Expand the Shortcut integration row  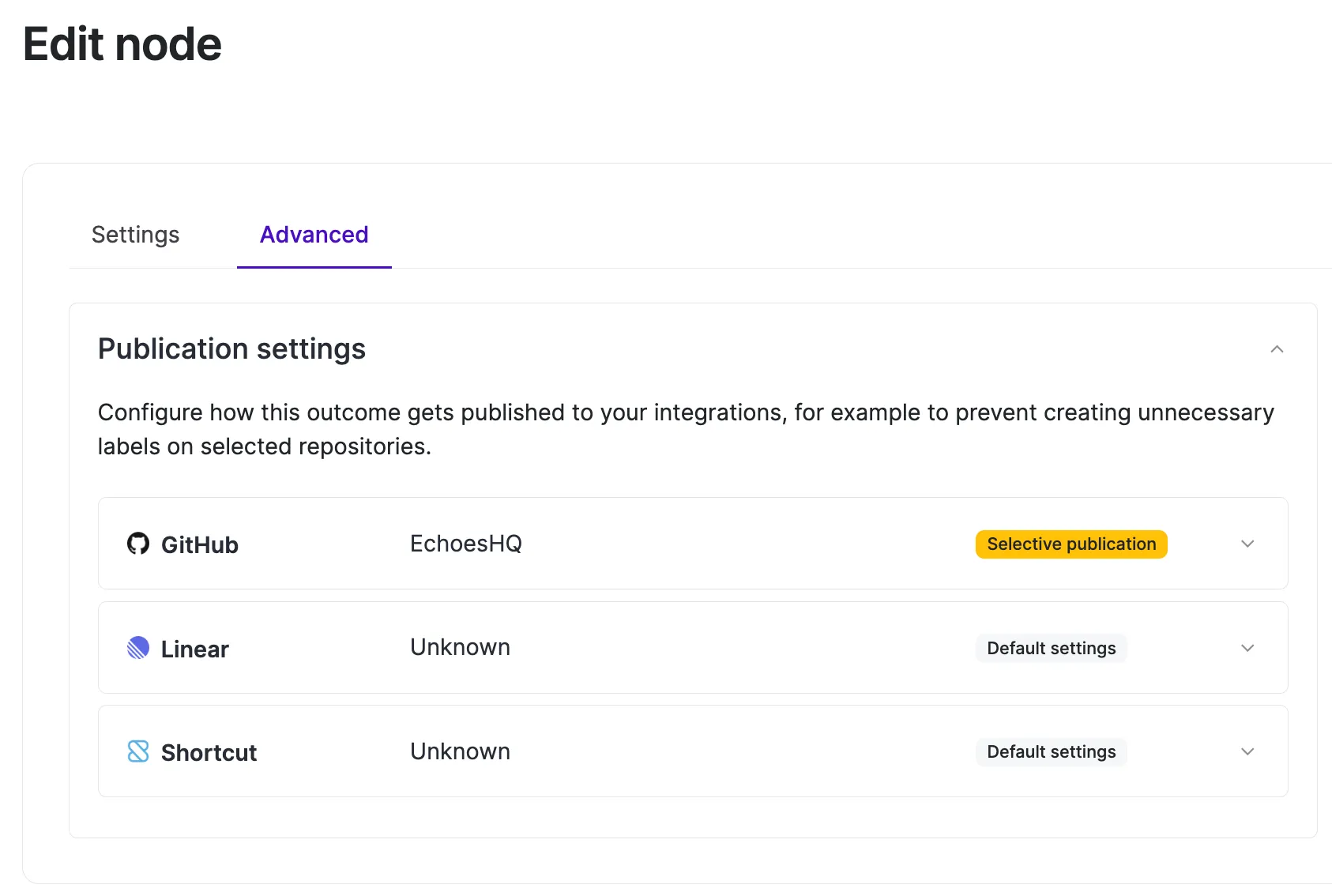[1247, 751]
